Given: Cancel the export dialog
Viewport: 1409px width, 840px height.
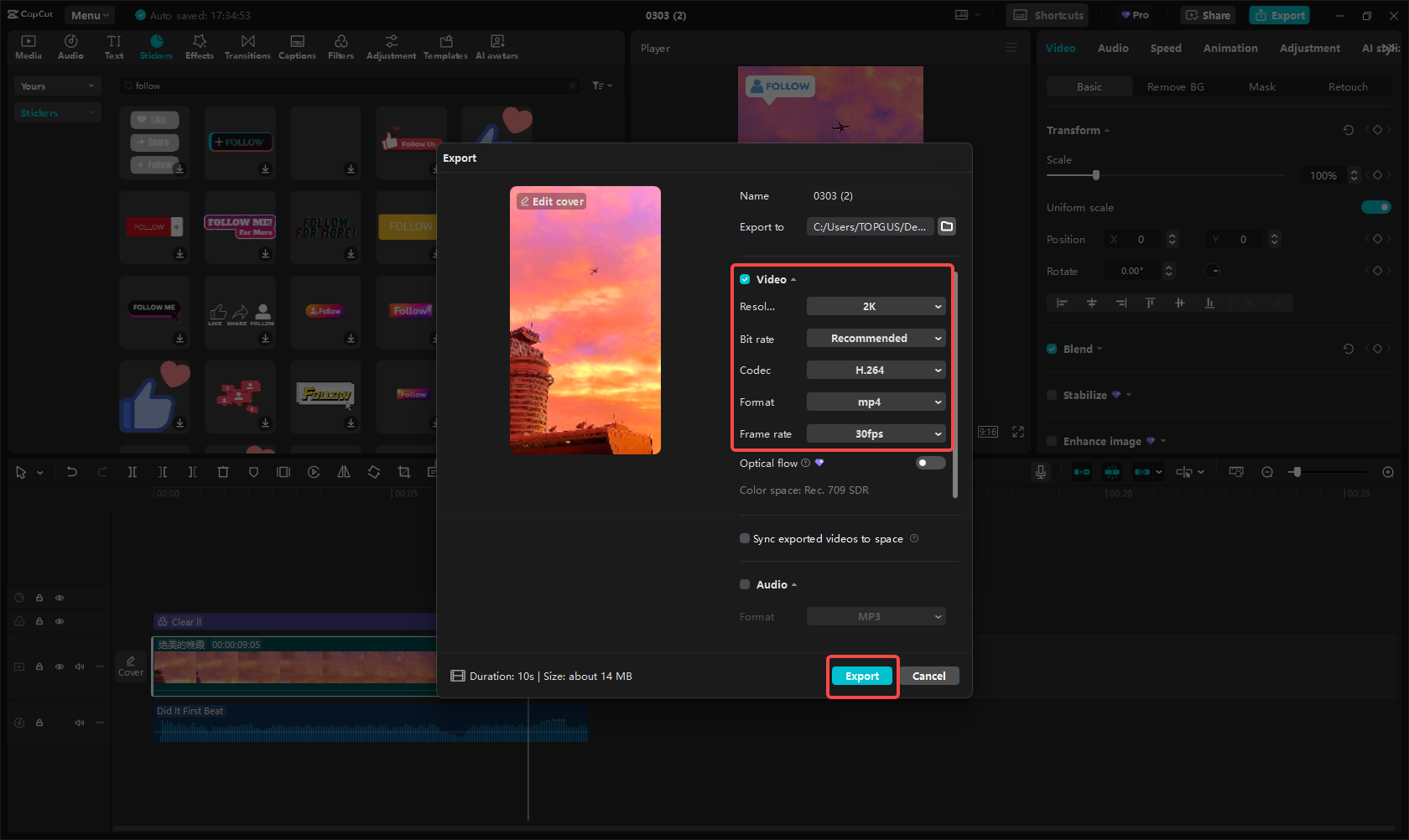Looking at the screenshot, I should click(x=928, y=677).
